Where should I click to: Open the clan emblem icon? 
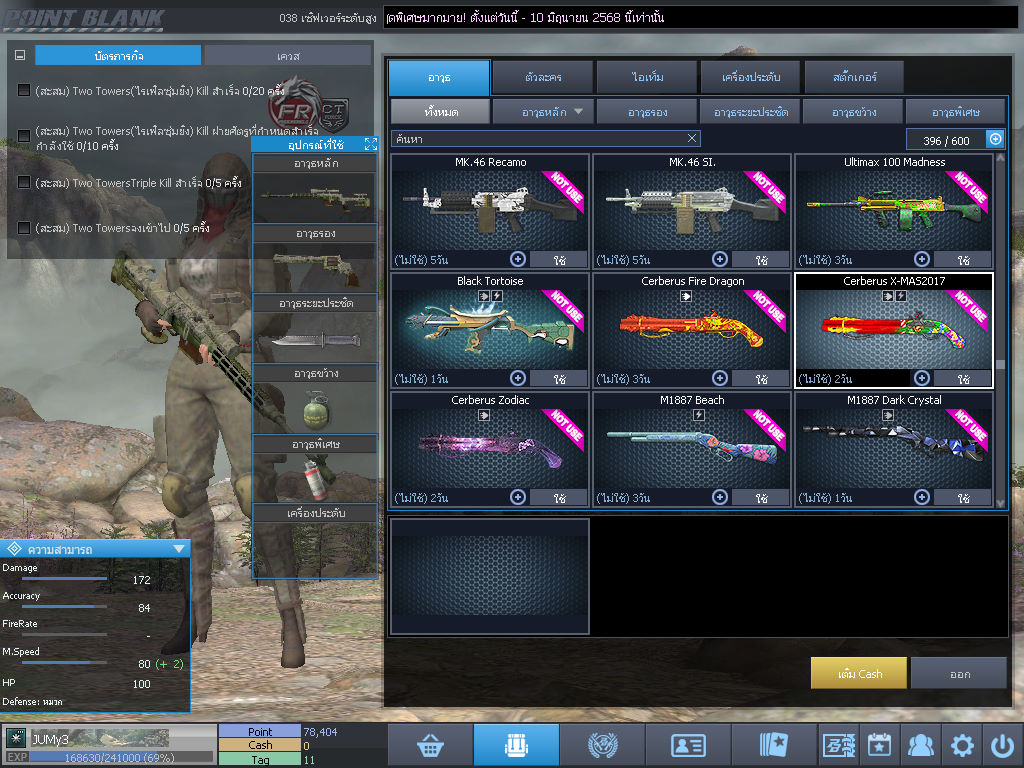602,745
